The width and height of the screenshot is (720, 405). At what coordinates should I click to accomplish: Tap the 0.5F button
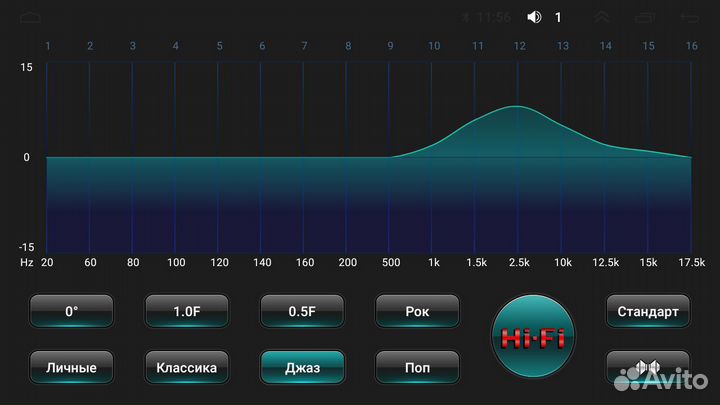(302, 311)
